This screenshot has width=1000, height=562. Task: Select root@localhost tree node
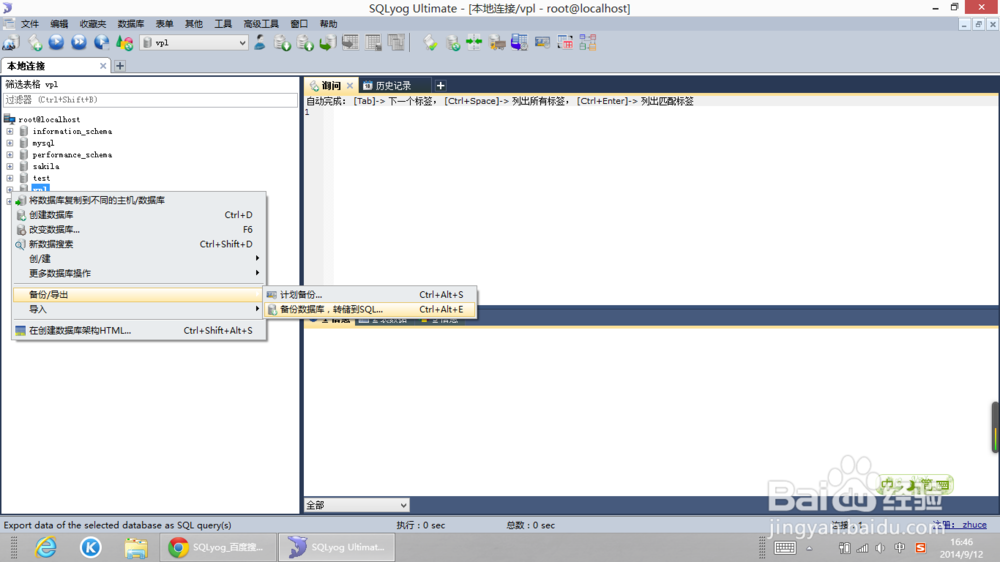(x=49, y=119)
